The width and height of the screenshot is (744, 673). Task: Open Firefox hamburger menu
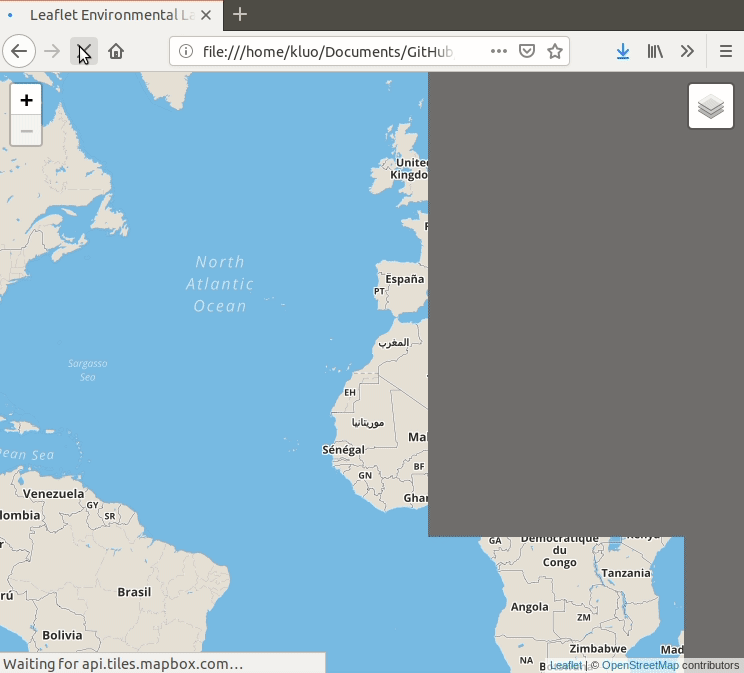click(726, 51)
